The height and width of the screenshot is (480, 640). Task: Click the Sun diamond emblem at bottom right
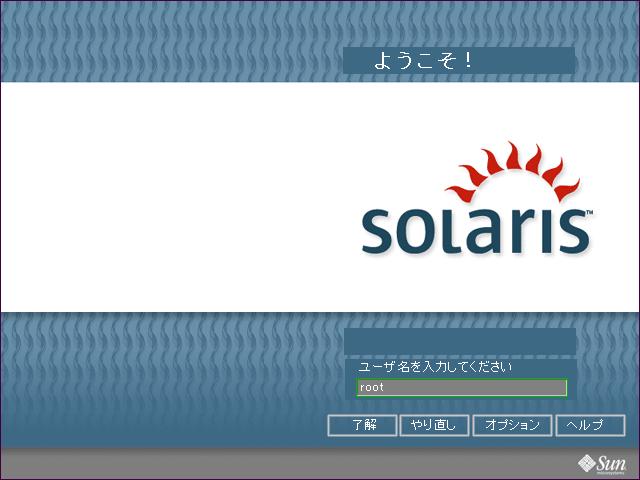point(586,462)
